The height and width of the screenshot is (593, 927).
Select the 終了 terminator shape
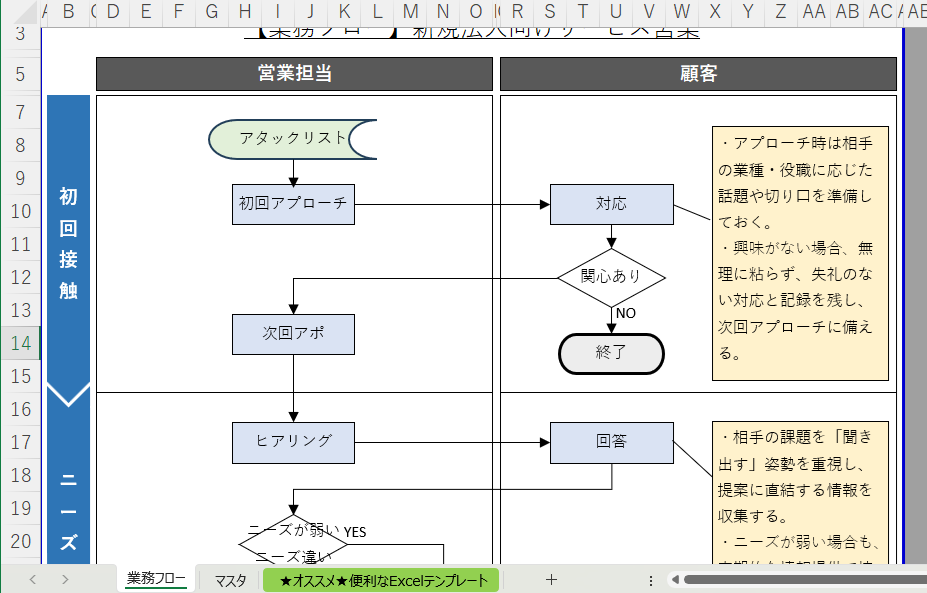[611, 353]
